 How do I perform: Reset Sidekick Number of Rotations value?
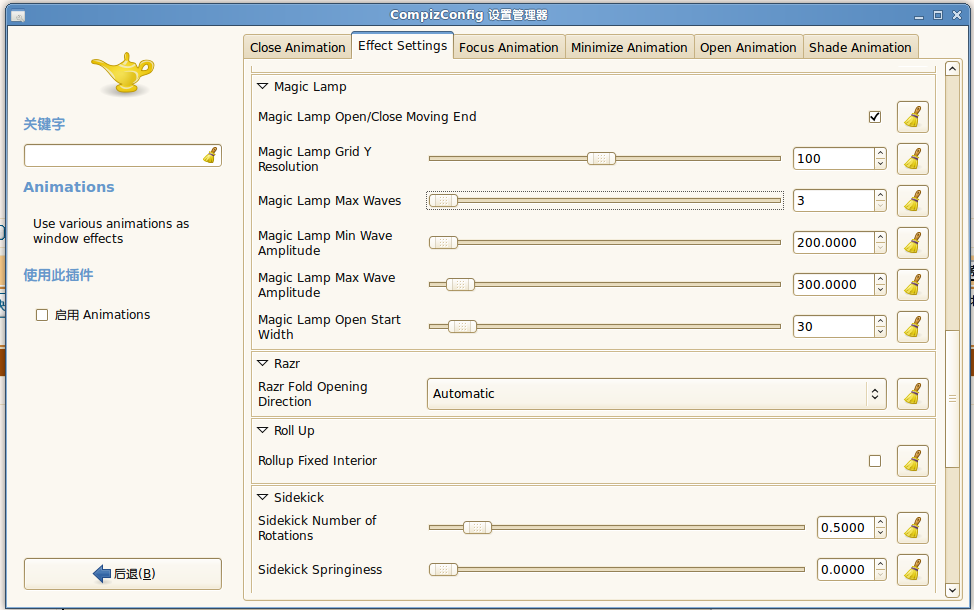(912, 528)
